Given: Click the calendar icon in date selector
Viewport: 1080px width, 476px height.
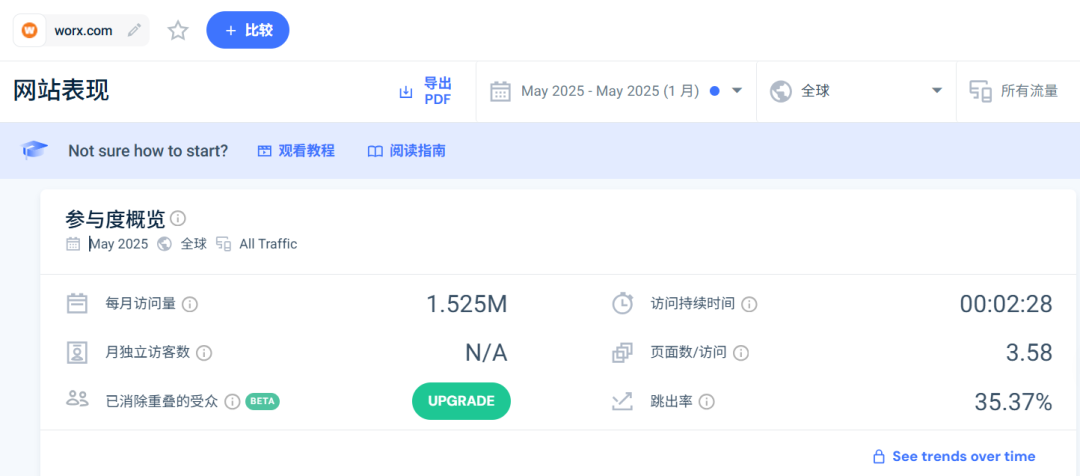Looking at the screenshot, I should point(500,91).
